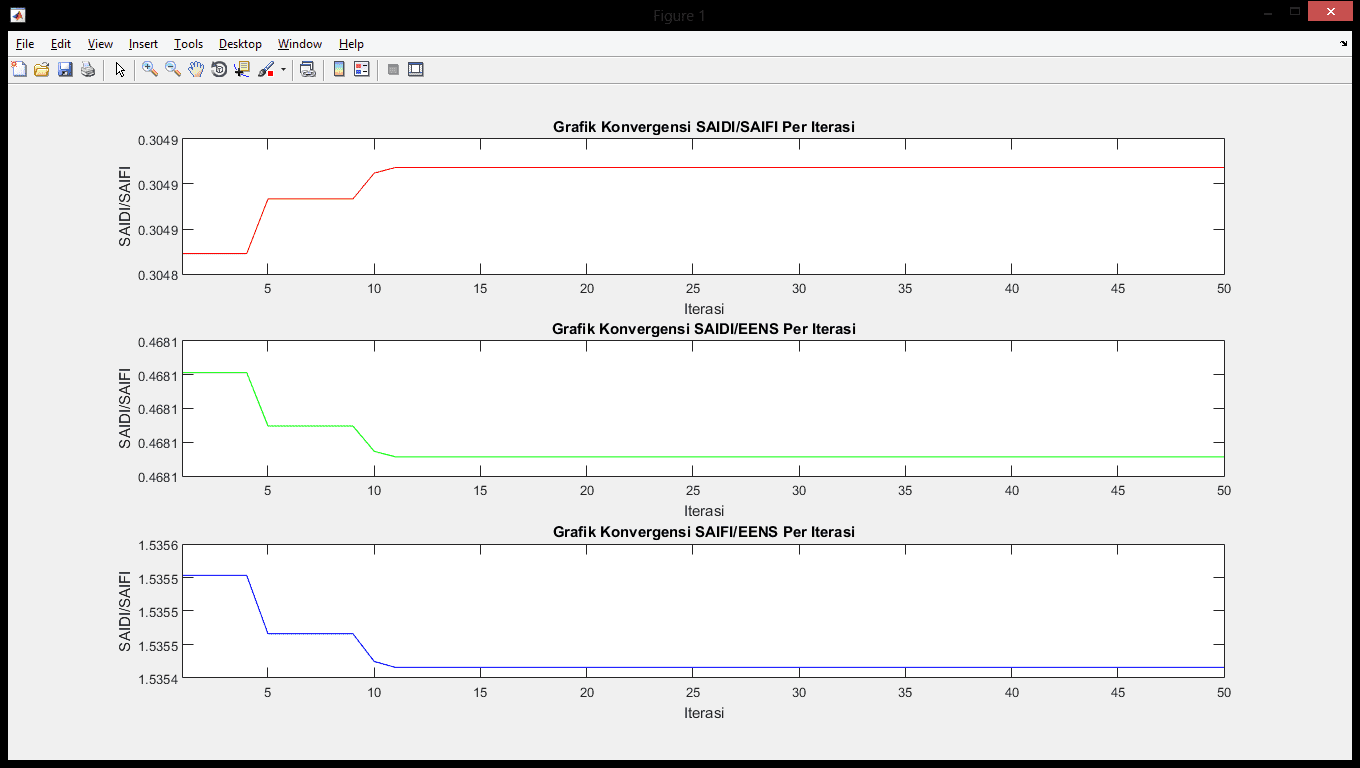Viewport: 1360px width, 768px height.
Task: Select the Zoom In tool
Action: pyautogui.click(x=150, y=70)
